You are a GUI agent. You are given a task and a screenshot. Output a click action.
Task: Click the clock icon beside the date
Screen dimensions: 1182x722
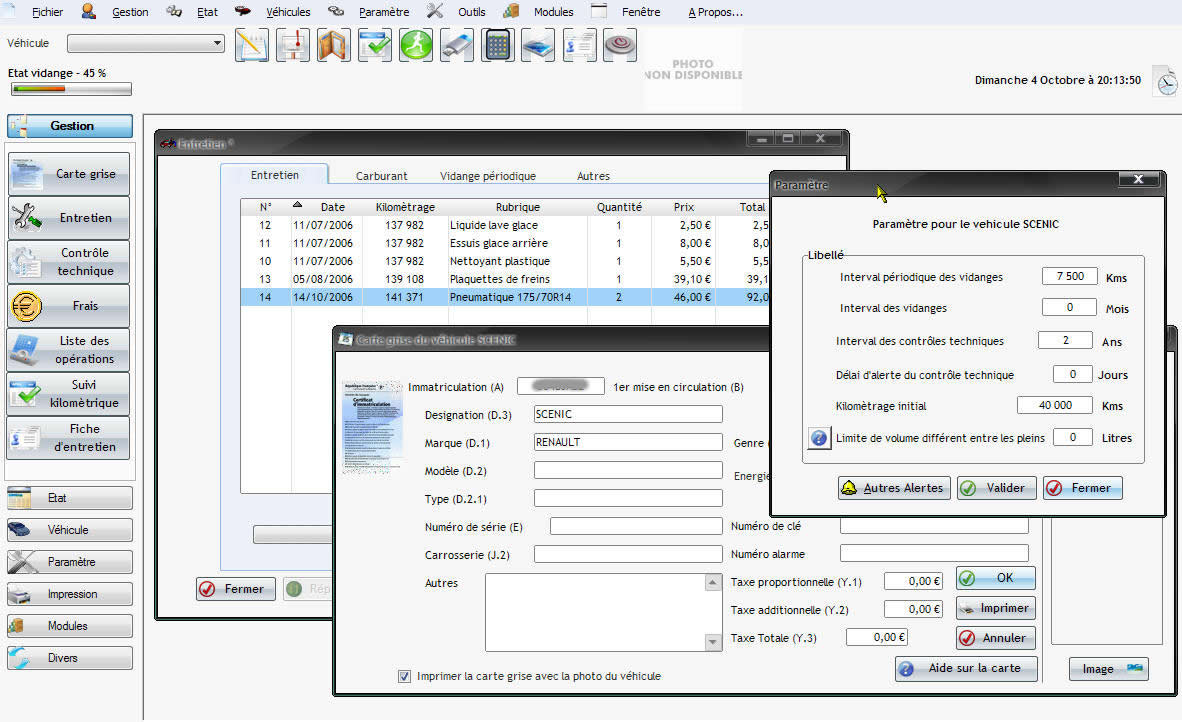click(1166, 81)
